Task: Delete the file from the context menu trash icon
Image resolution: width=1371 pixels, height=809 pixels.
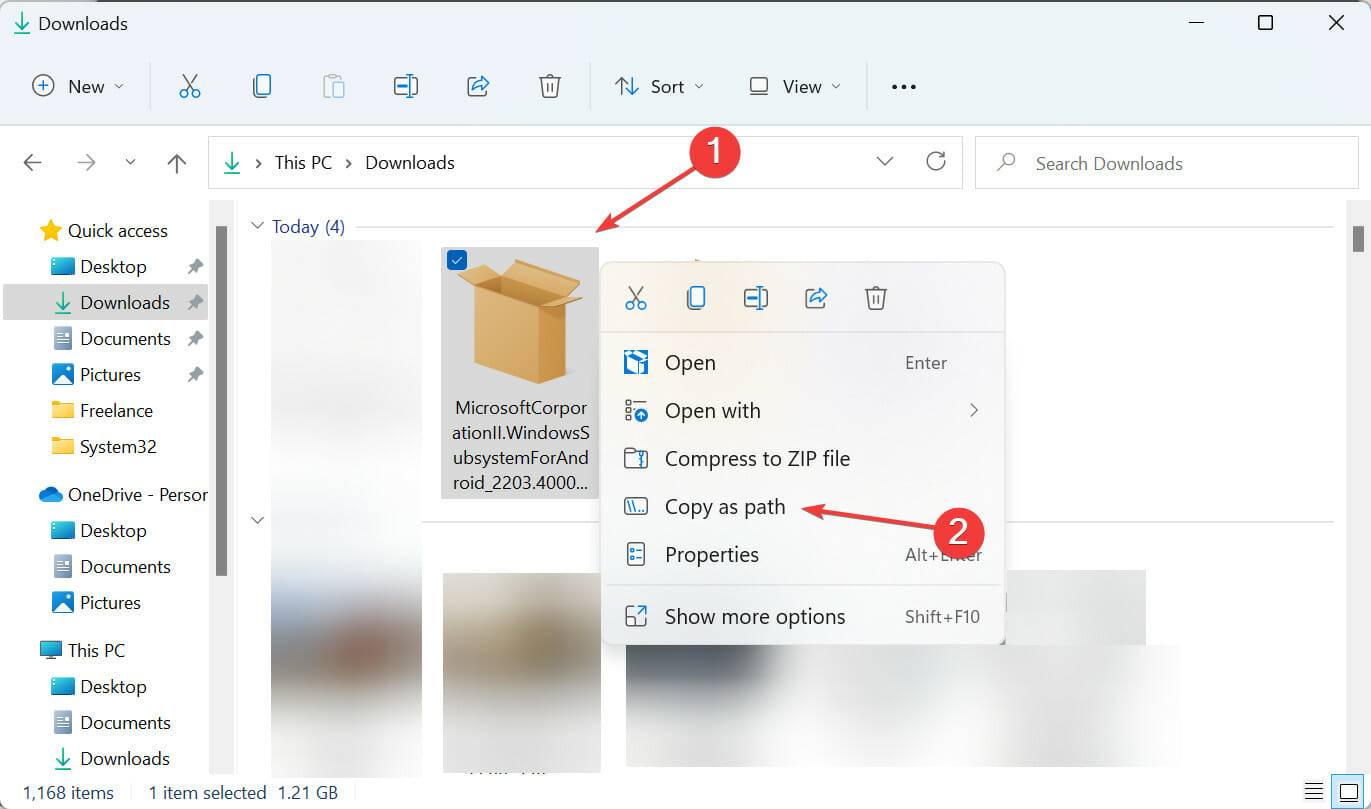Action: [875, 297]
